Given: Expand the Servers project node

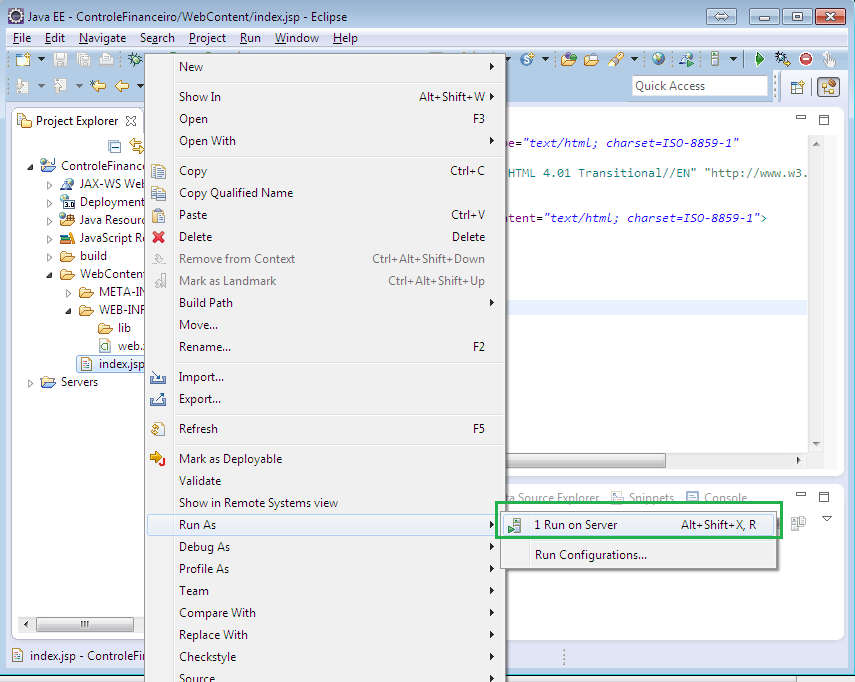Looking at the screenshot, I should point(30,383).
